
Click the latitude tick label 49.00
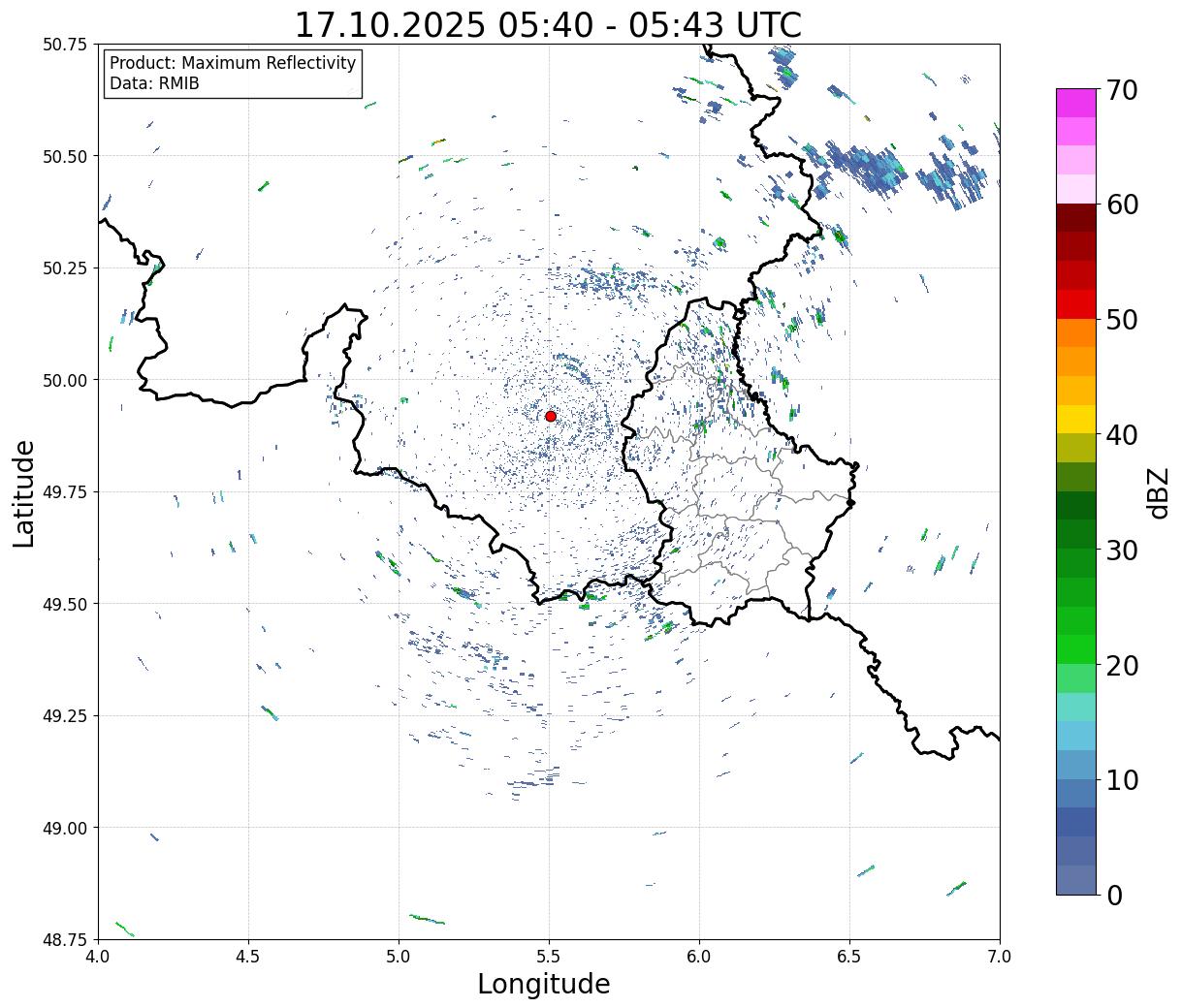point(65,828)
